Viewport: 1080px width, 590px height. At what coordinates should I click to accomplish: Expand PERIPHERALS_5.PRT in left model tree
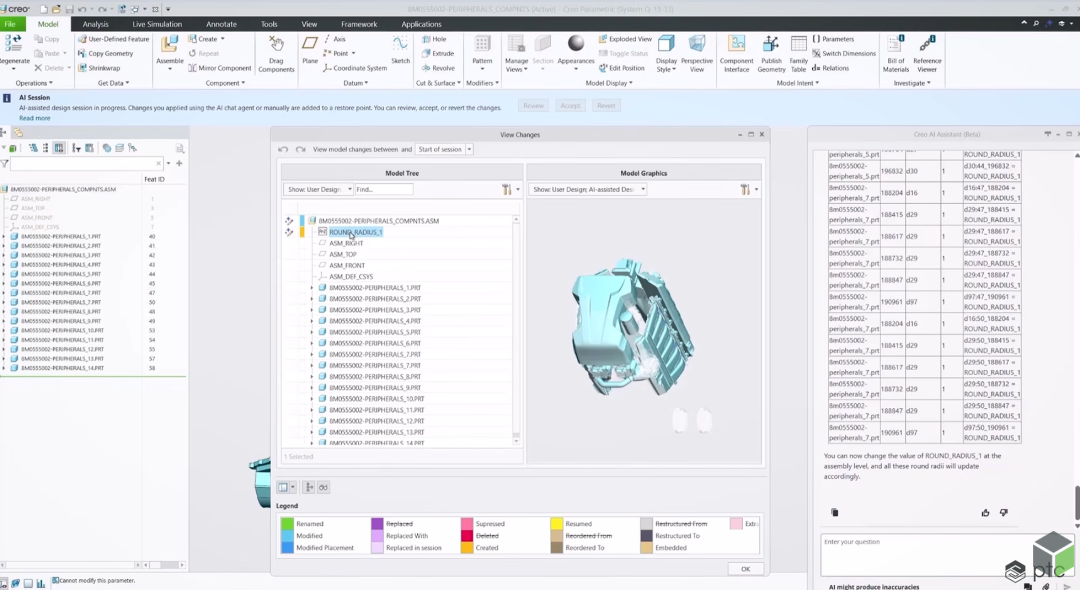pyautogui.click(x=4, y=274)
